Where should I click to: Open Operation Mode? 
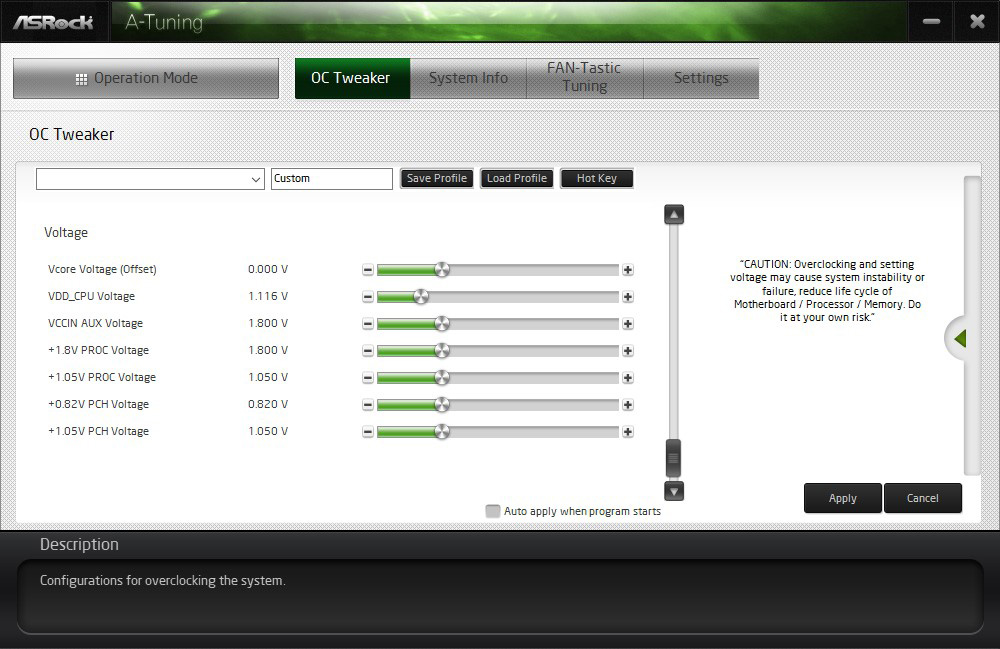coord(146,78)
